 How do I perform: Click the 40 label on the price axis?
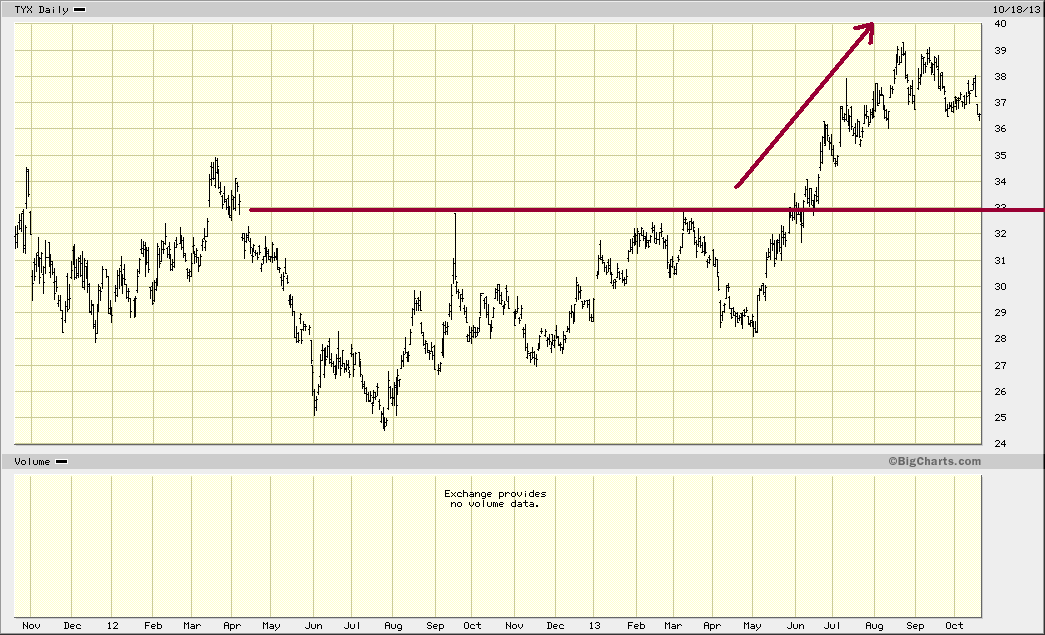click(x=999, y=24)
